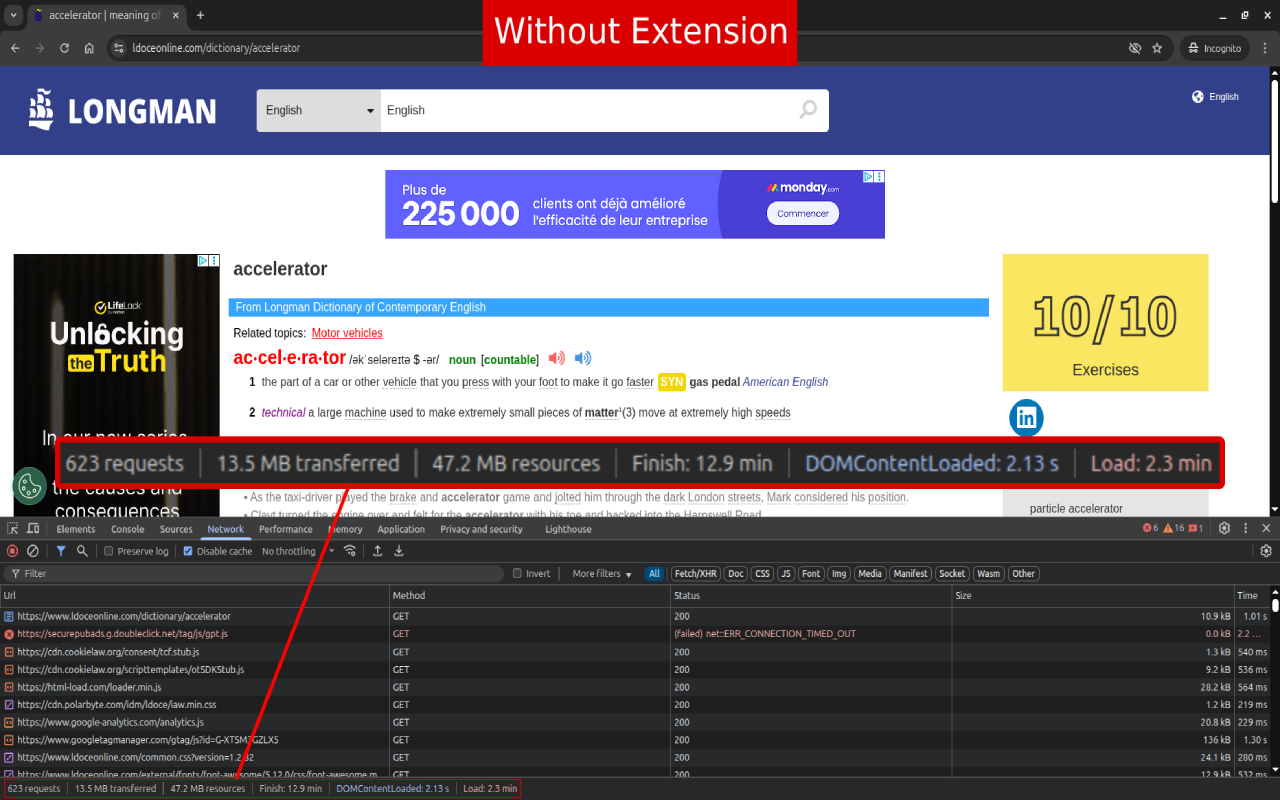Export HAR file download icon
This screenshot has width=1280, height=800.
399,551
